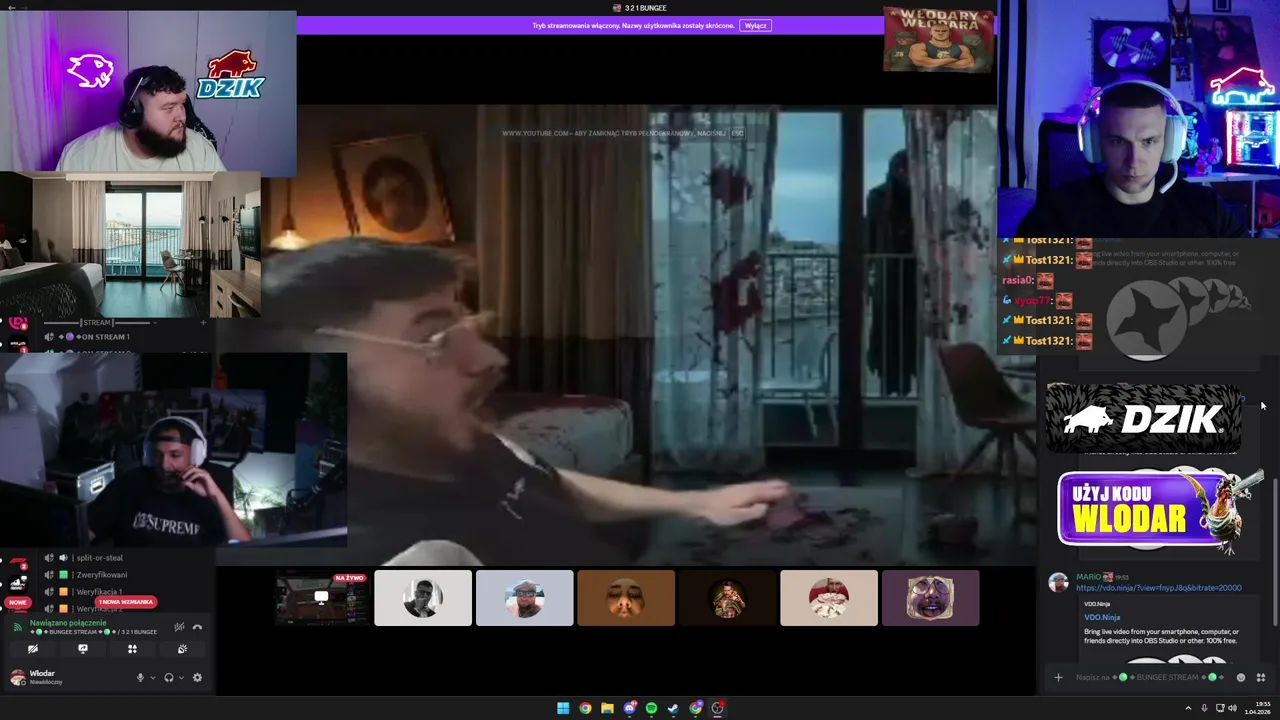Click MARiO username in chat

1088,577
